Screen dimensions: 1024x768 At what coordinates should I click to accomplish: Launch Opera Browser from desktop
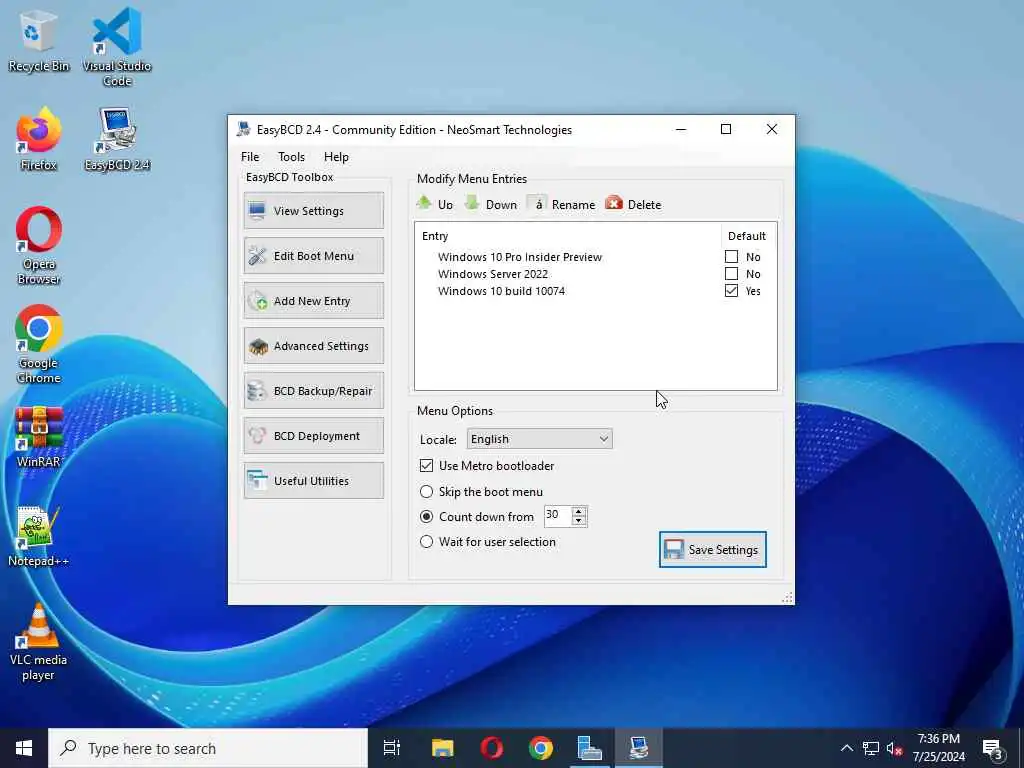coord(39,246)
